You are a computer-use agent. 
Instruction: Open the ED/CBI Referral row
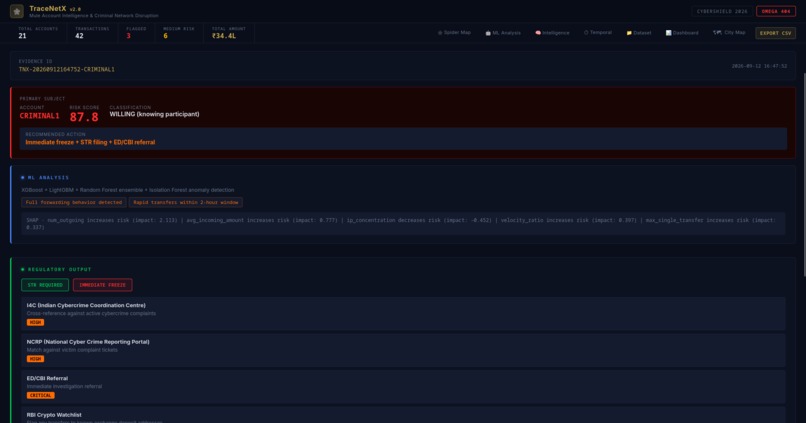coord(404,387)
